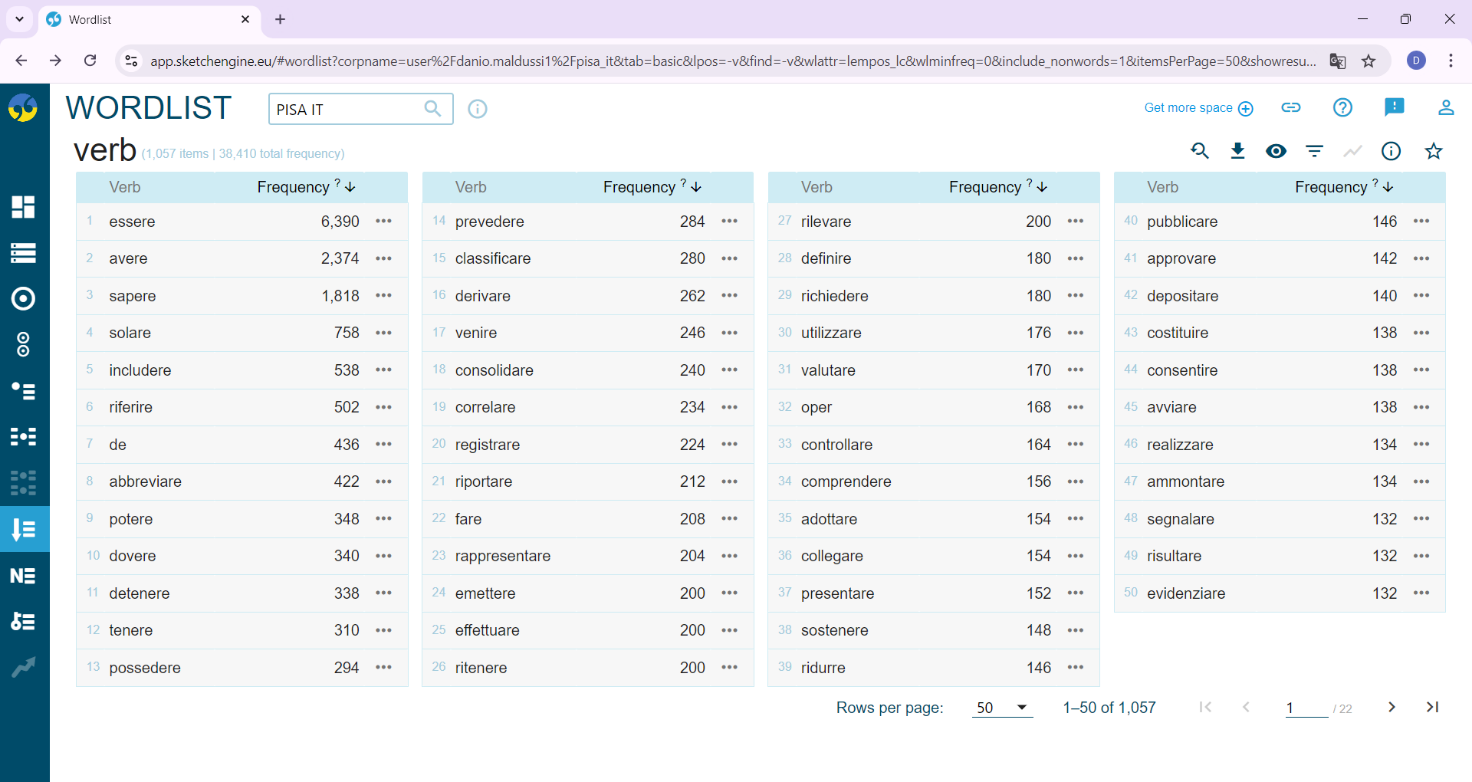Sort first column by Frequency arrow
This screenshot has width=1472, height=782.
351,187
